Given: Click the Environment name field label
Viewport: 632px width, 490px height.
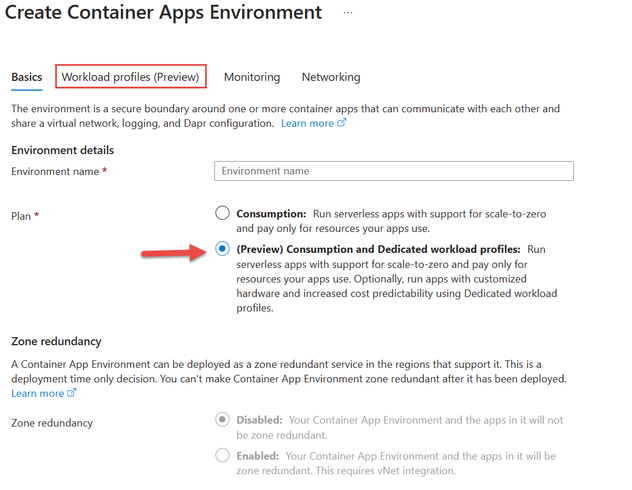Looking at the screenshot, I should coord(55,171).
